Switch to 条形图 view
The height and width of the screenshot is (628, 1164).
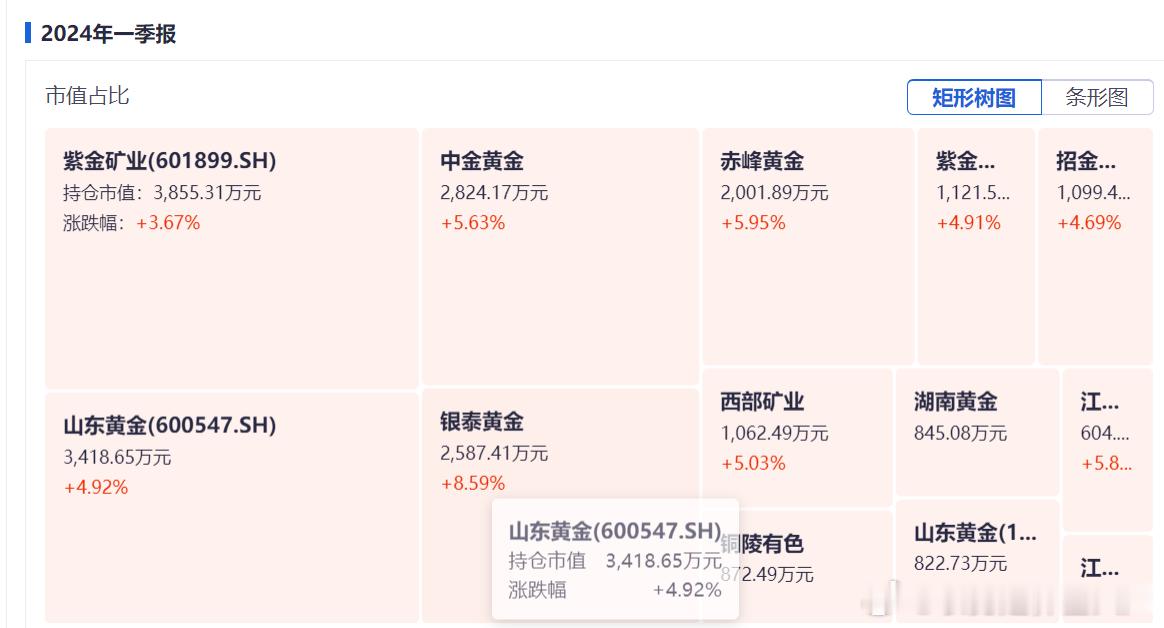click(1097, 97)
